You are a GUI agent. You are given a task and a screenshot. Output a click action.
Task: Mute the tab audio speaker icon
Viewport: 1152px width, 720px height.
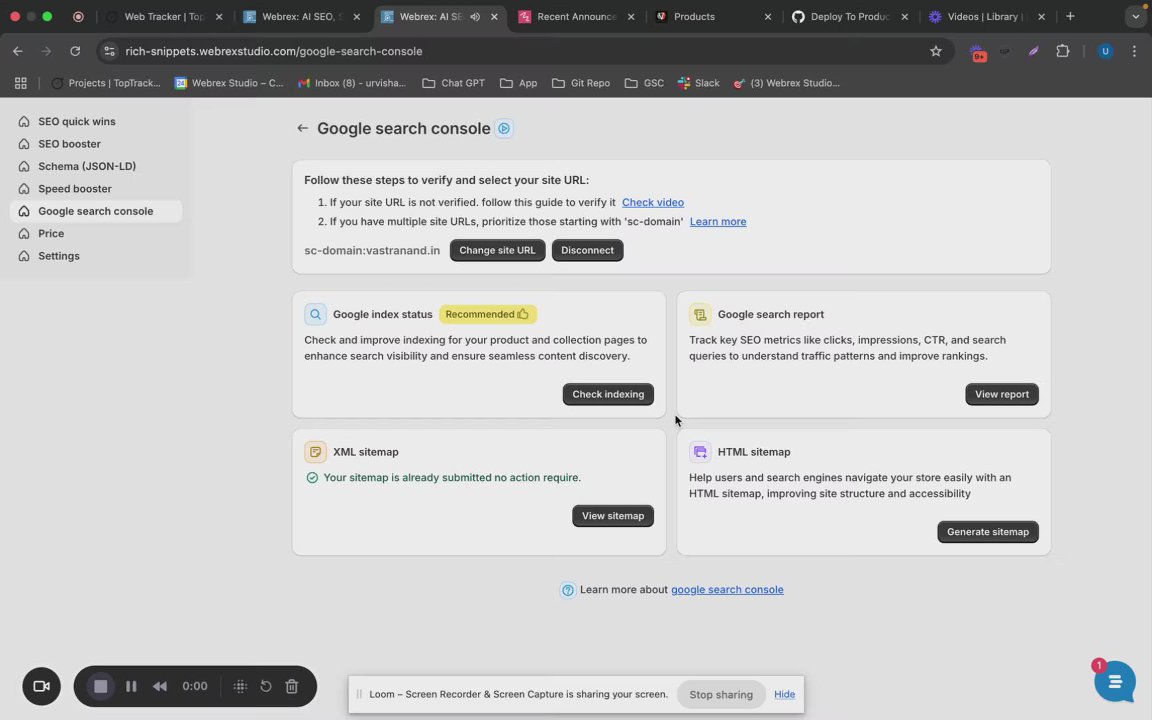click(475, 16)
